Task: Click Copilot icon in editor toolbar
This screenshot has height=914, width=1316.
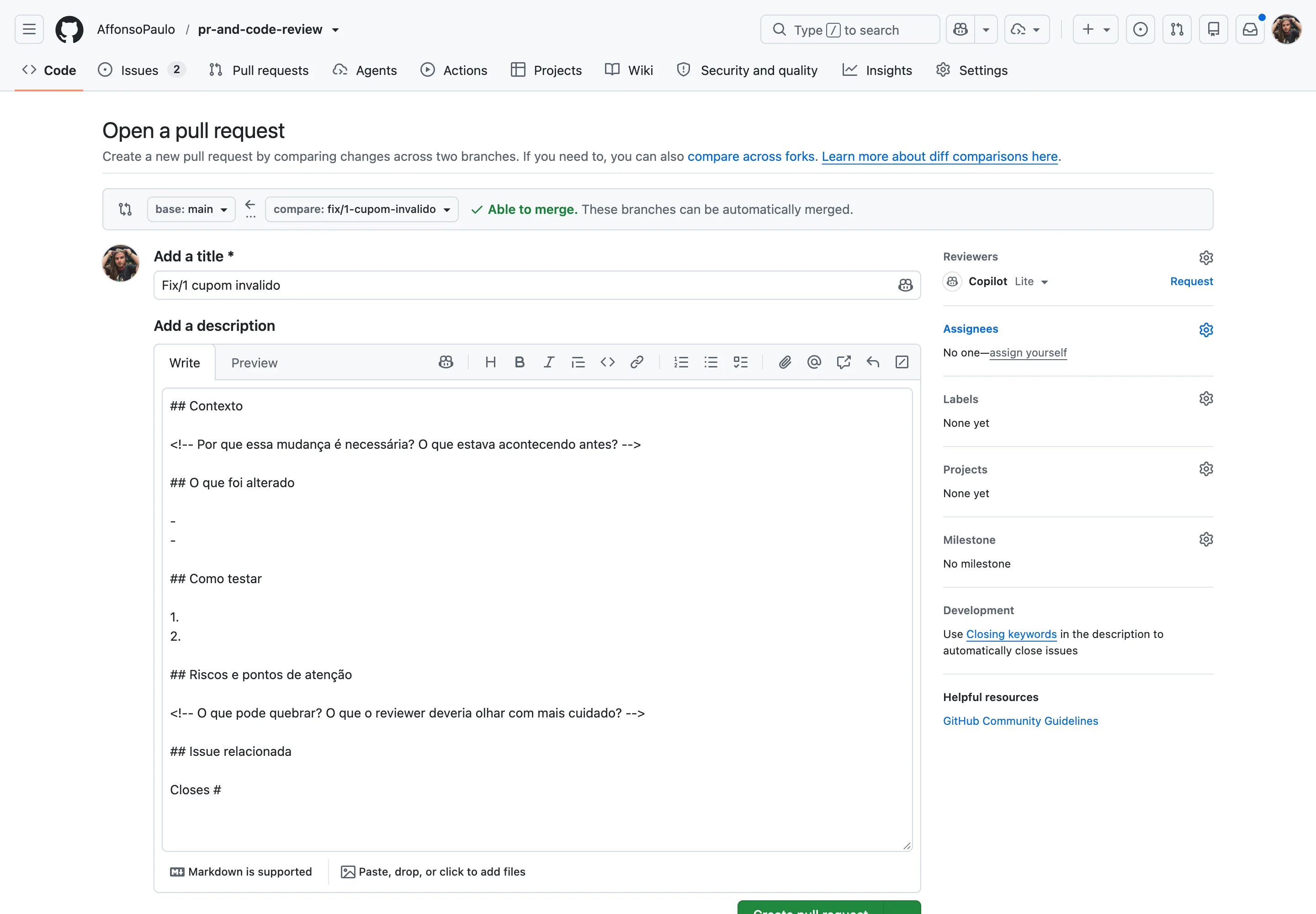Action: (x=446, y=362)
